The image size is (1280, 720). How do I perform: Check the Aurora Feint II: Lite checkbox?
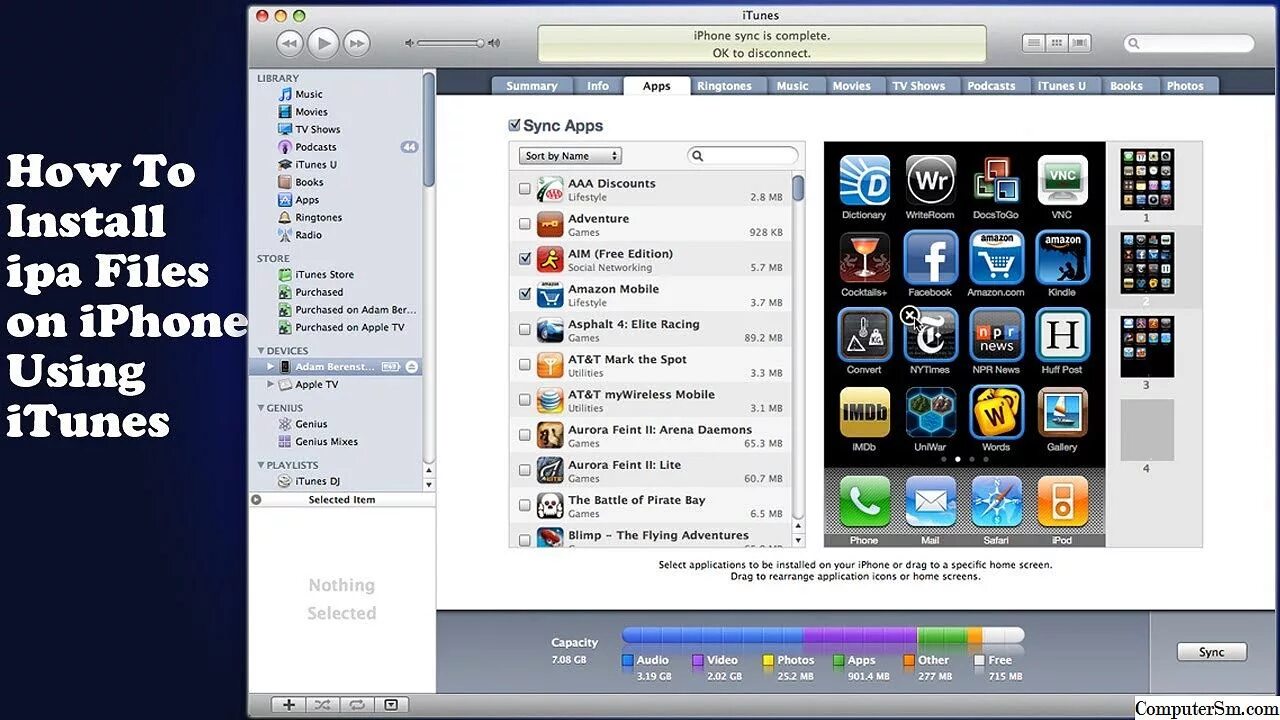(x=525, y=470)
